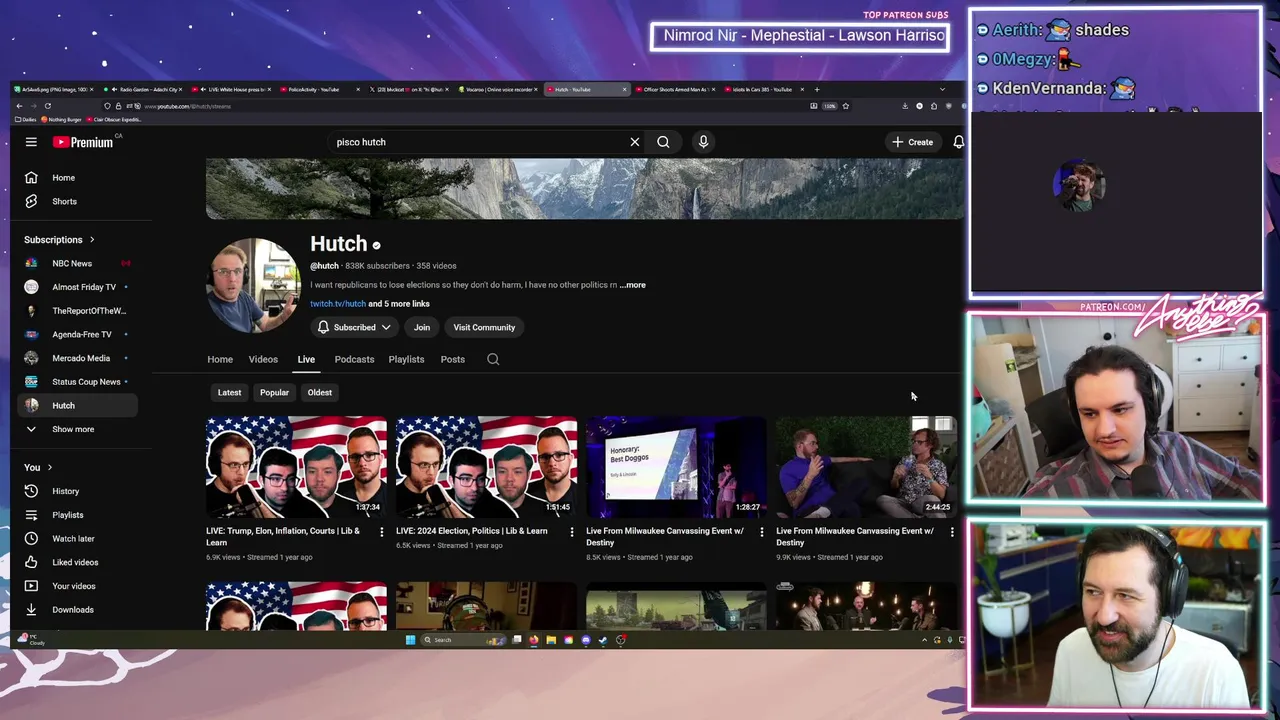The height and width of the screenshot is (720, 1280).
Task: Clear the search box with the X
Action: point(634,142)
